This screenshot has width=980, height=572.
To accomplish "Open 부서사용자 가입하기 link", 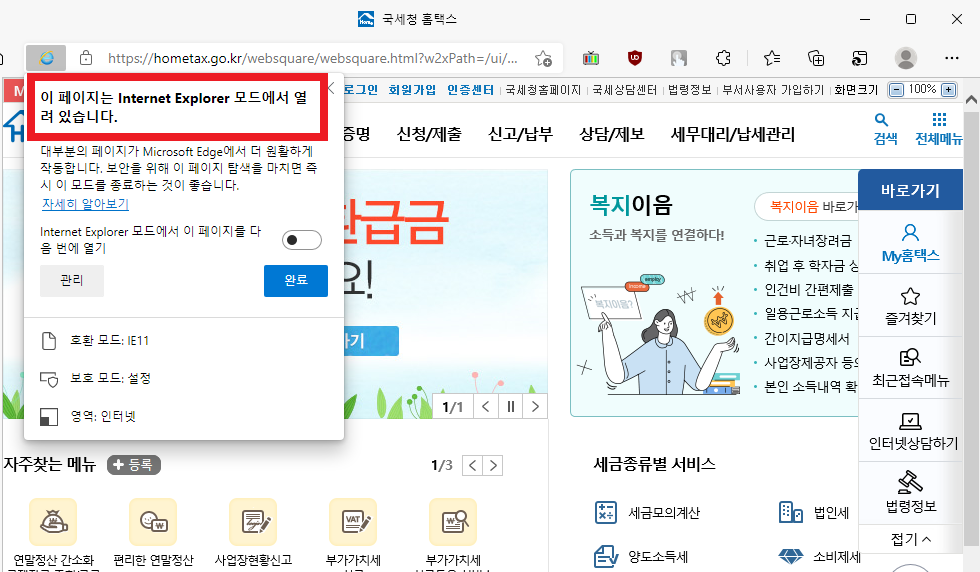I will click(773, 89).
